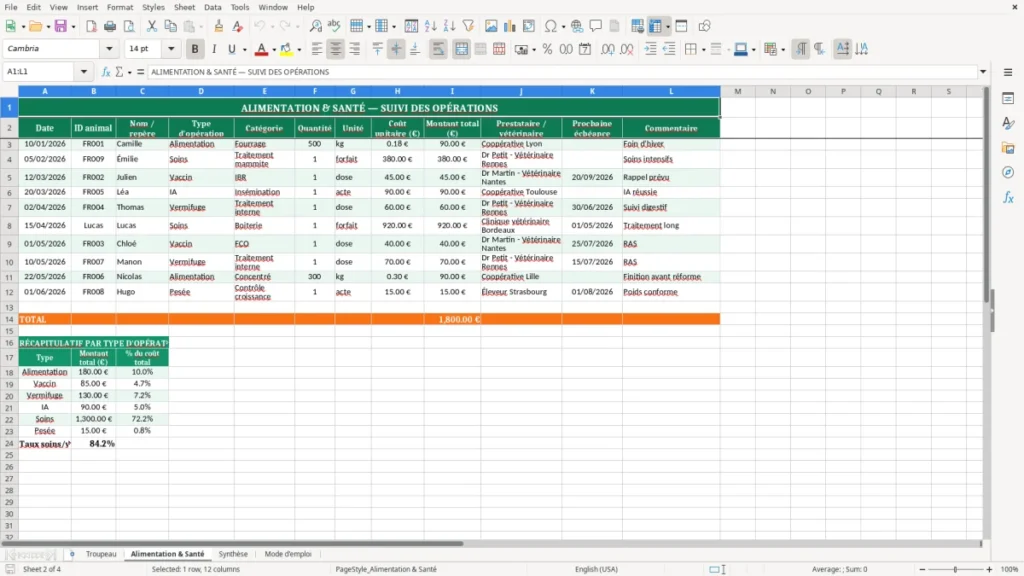This screenshot has width=1024, height=576.
Task: Toggle Wrap Text button
Action: [x=438, y=49]
